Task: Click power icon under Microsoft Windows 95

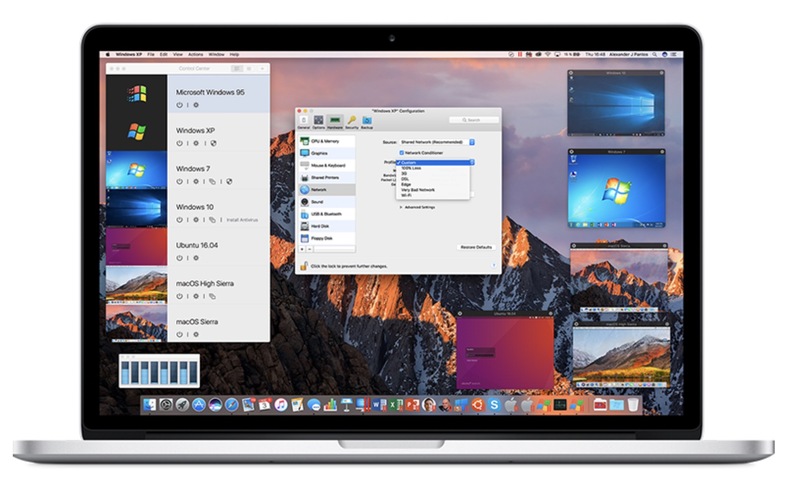Action: click(180, 105)
